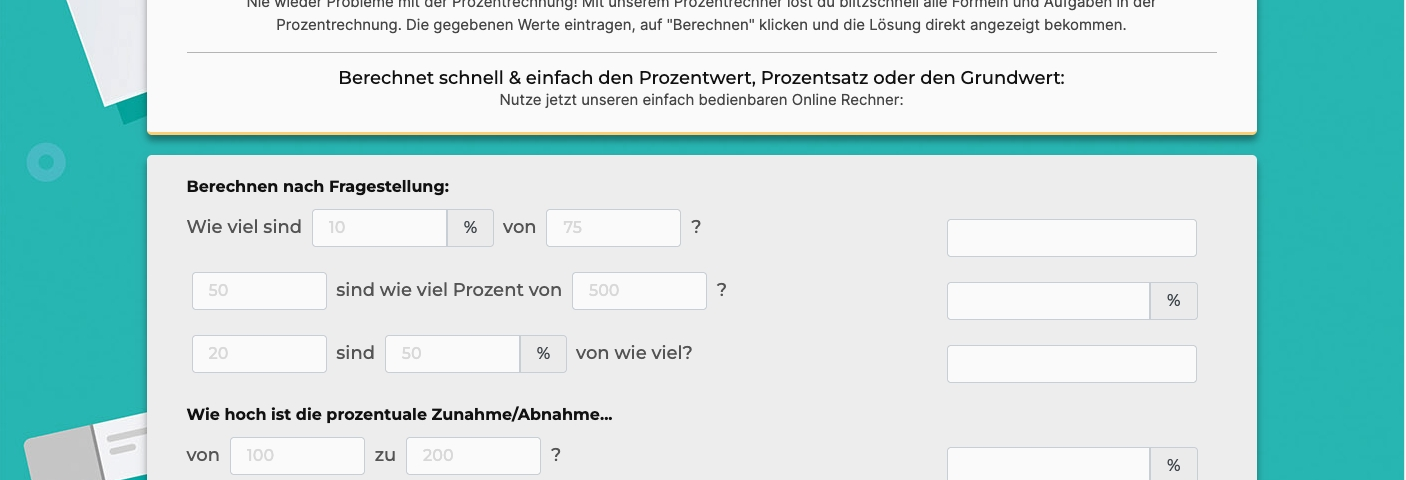Click the ring circle icon on teal background
Image resolution: width=1406 pixels, height=480 pixels.
(x=46, y=162)
